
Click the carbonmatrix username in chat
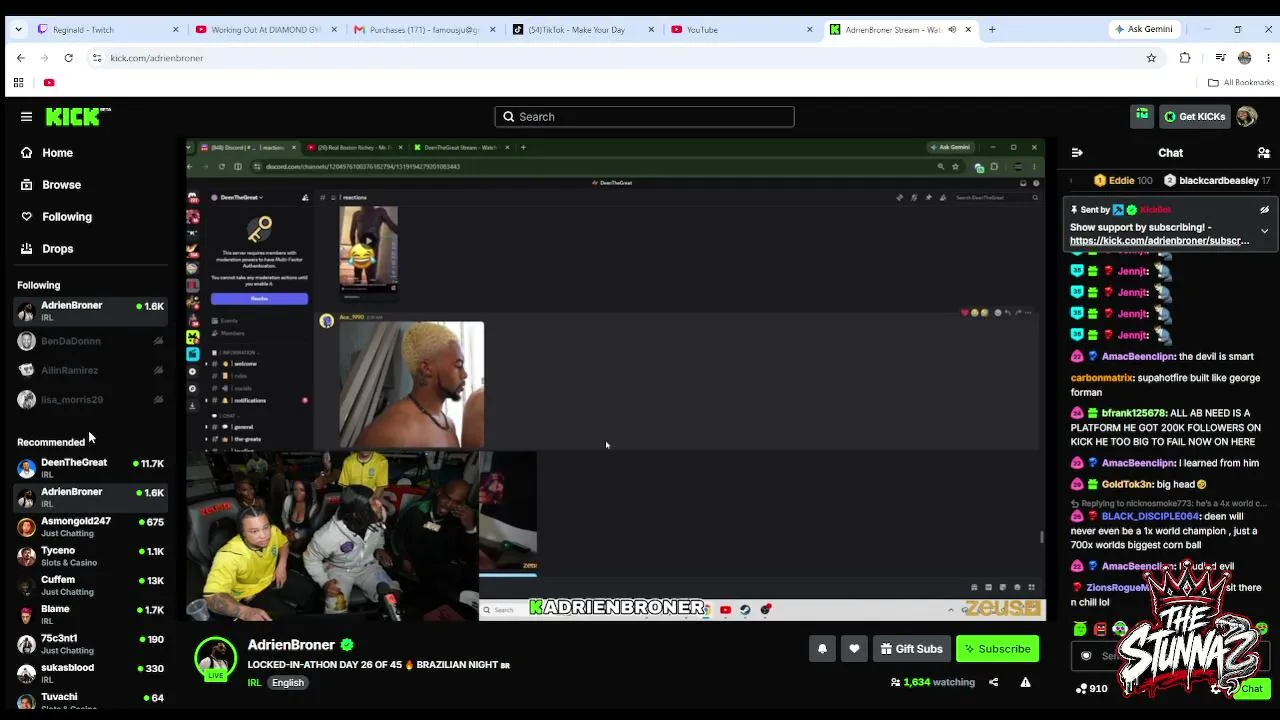[x=1102, y=378]
